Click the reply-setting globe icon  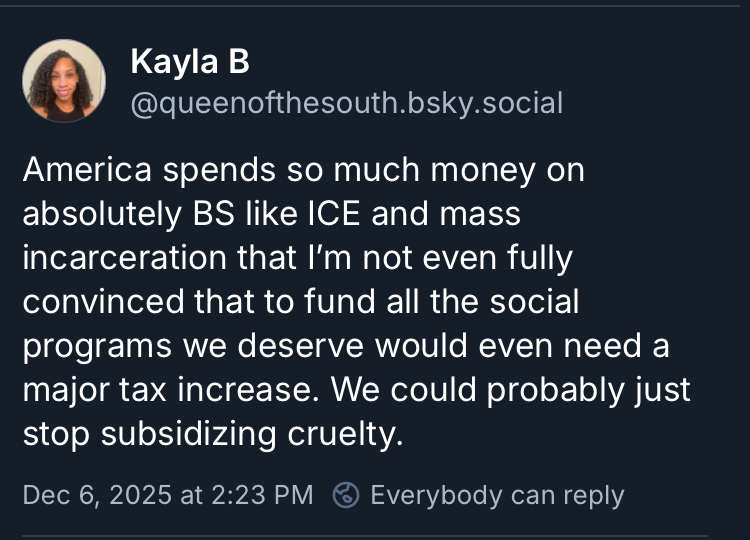pos(346,495)
